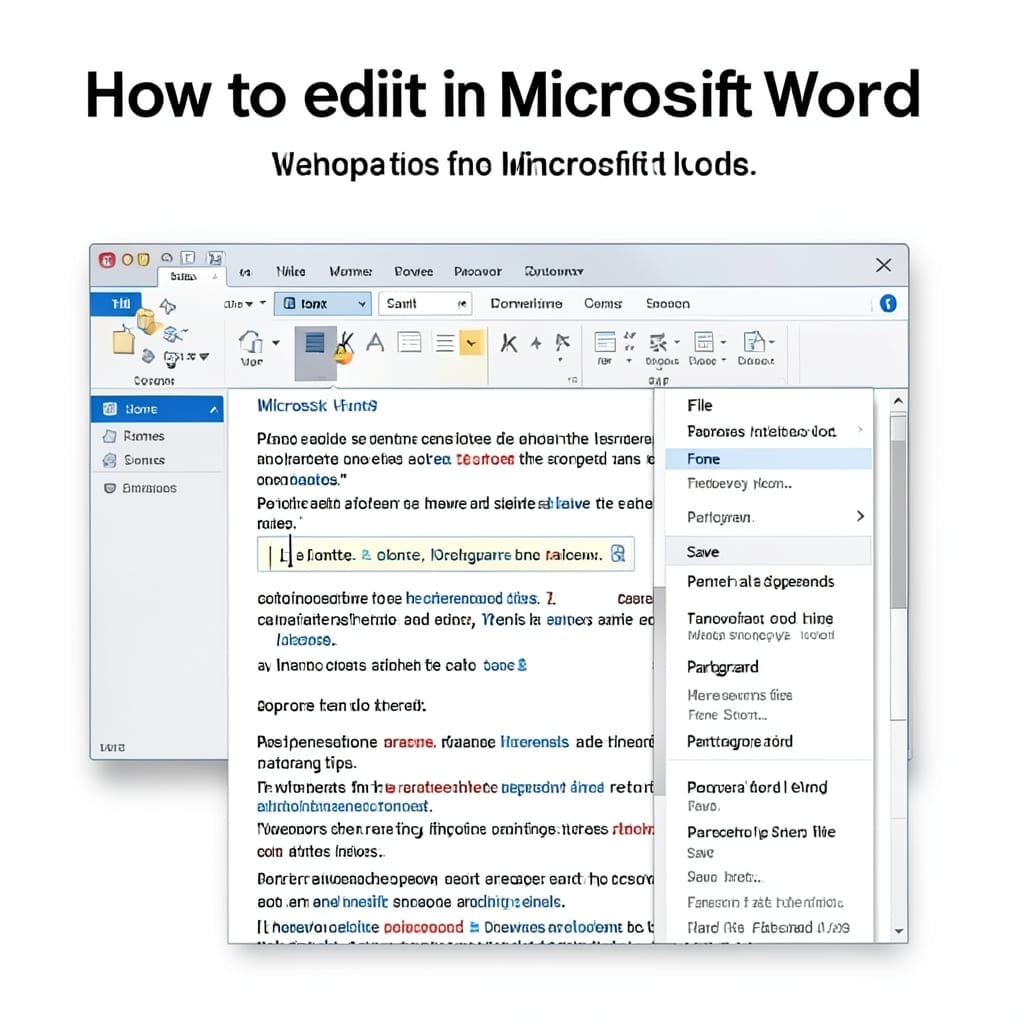The image size is (1024, 1024).
Task: Expand the Parloyravn submenu chevron
Action: [x=860, y=517]
